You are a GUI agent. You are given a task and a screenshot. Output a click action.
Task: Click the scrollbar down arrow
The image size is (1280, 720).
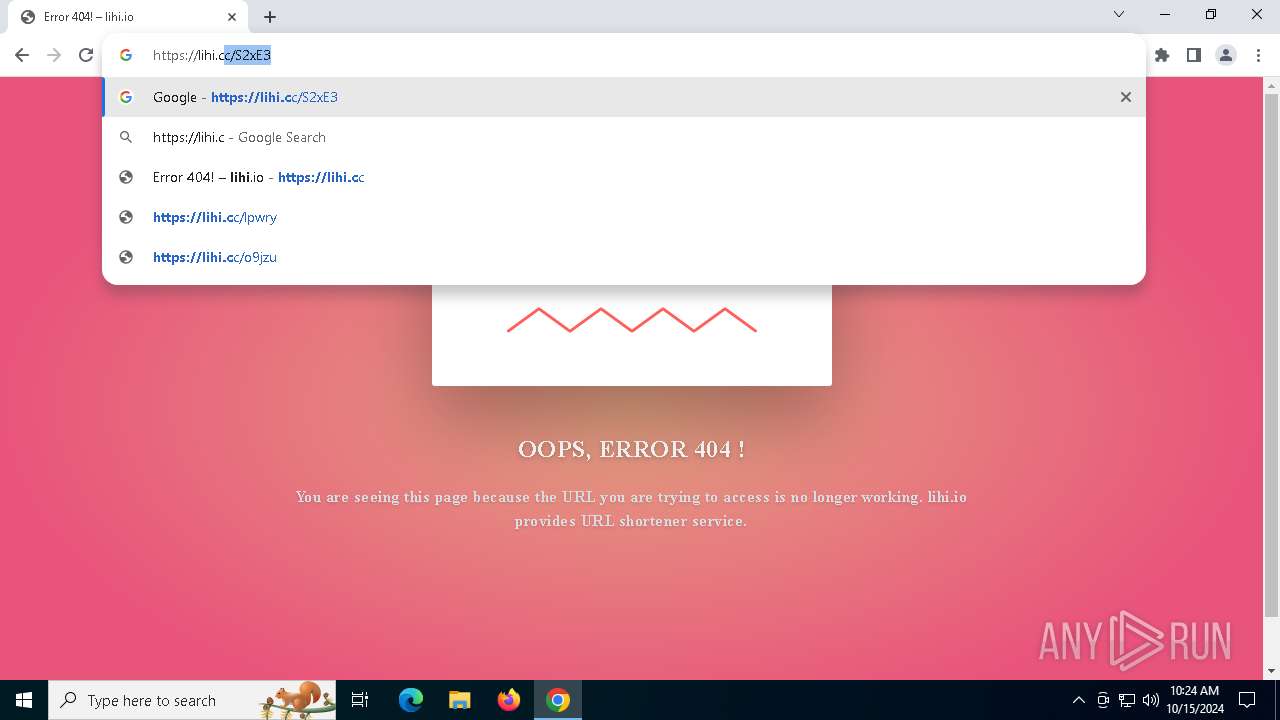(x=1271, y=671)
